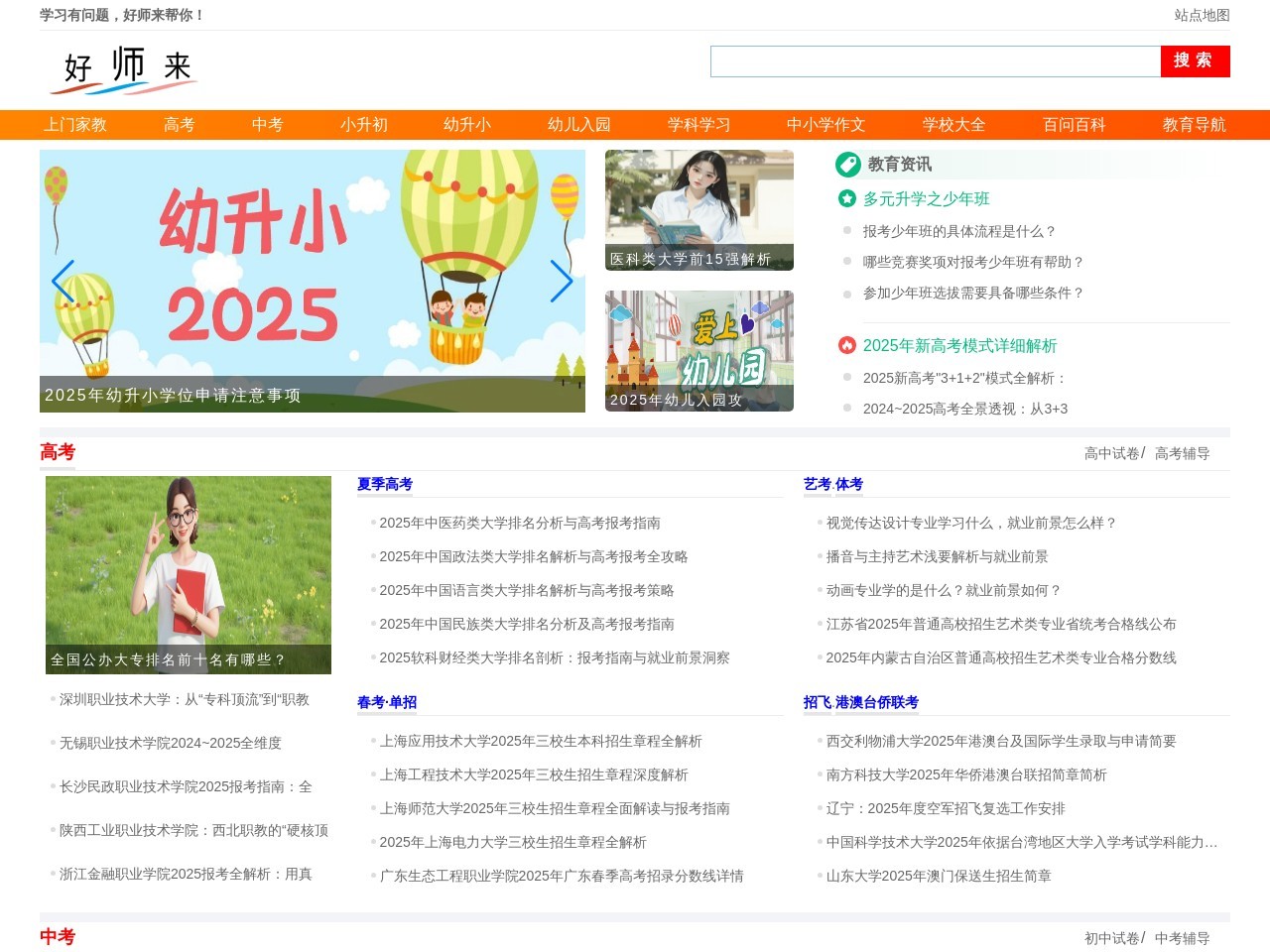This screenshot has height=952, width=1270.
Task: Open the 医科类大学前15强解析 thumbnail
Action: pos(698,209)
